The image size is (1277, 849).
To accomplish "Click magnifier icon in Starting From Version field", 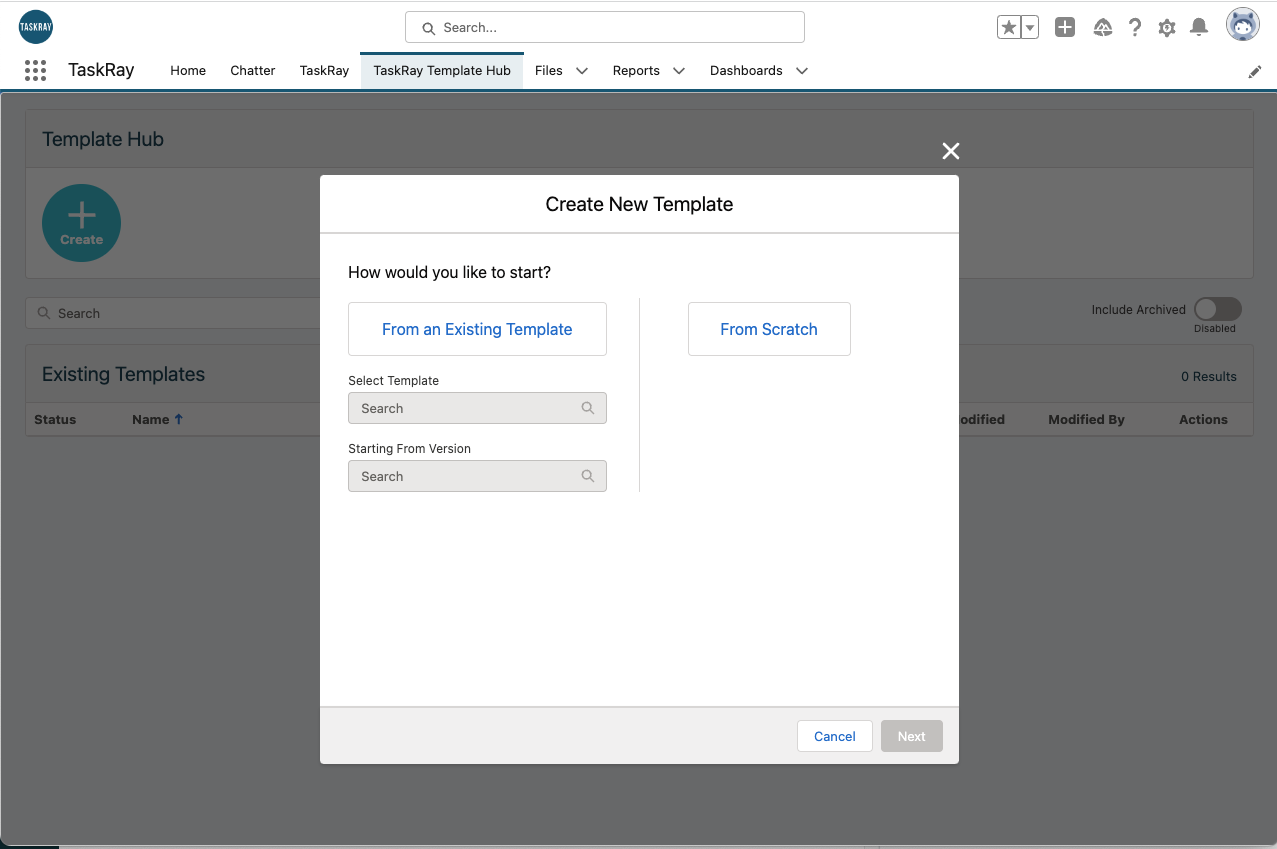I will pyautogui.click(x=588, y=476).
